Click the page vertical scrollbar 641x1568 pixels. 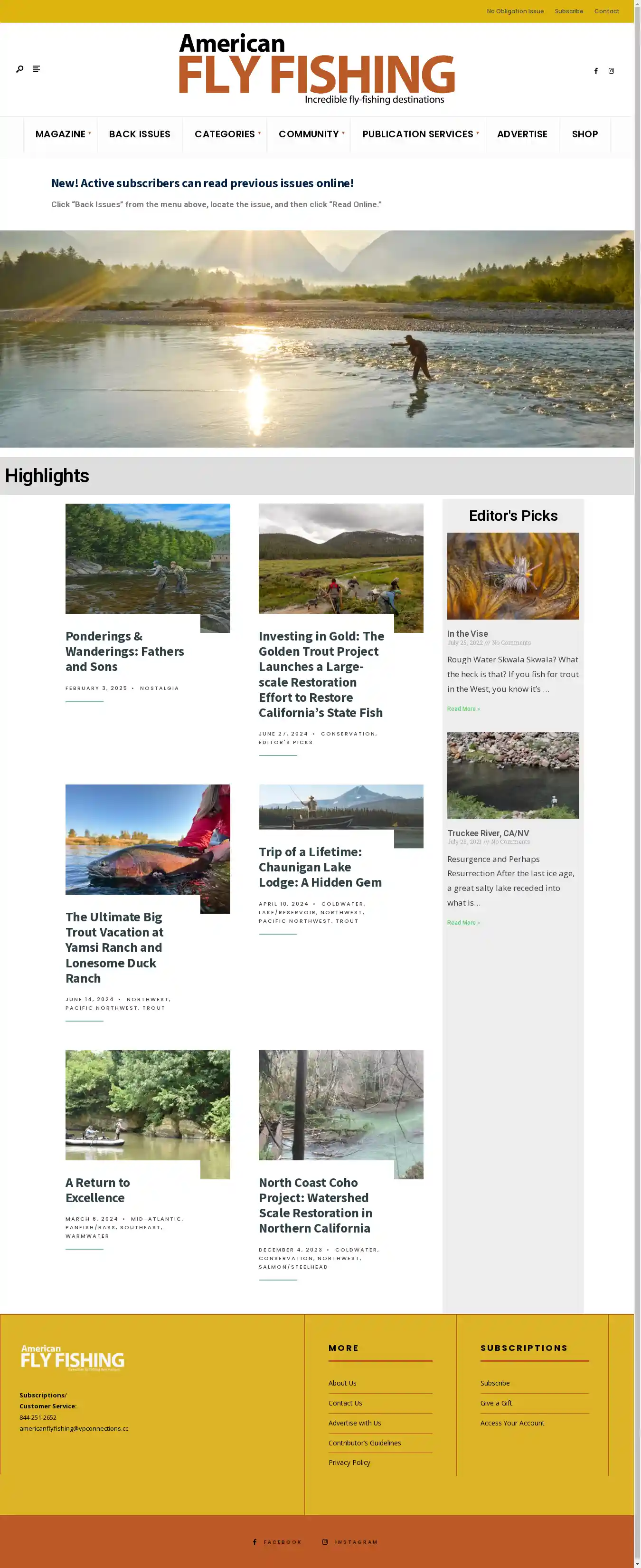pyautogui.click(x=637, y=784)
